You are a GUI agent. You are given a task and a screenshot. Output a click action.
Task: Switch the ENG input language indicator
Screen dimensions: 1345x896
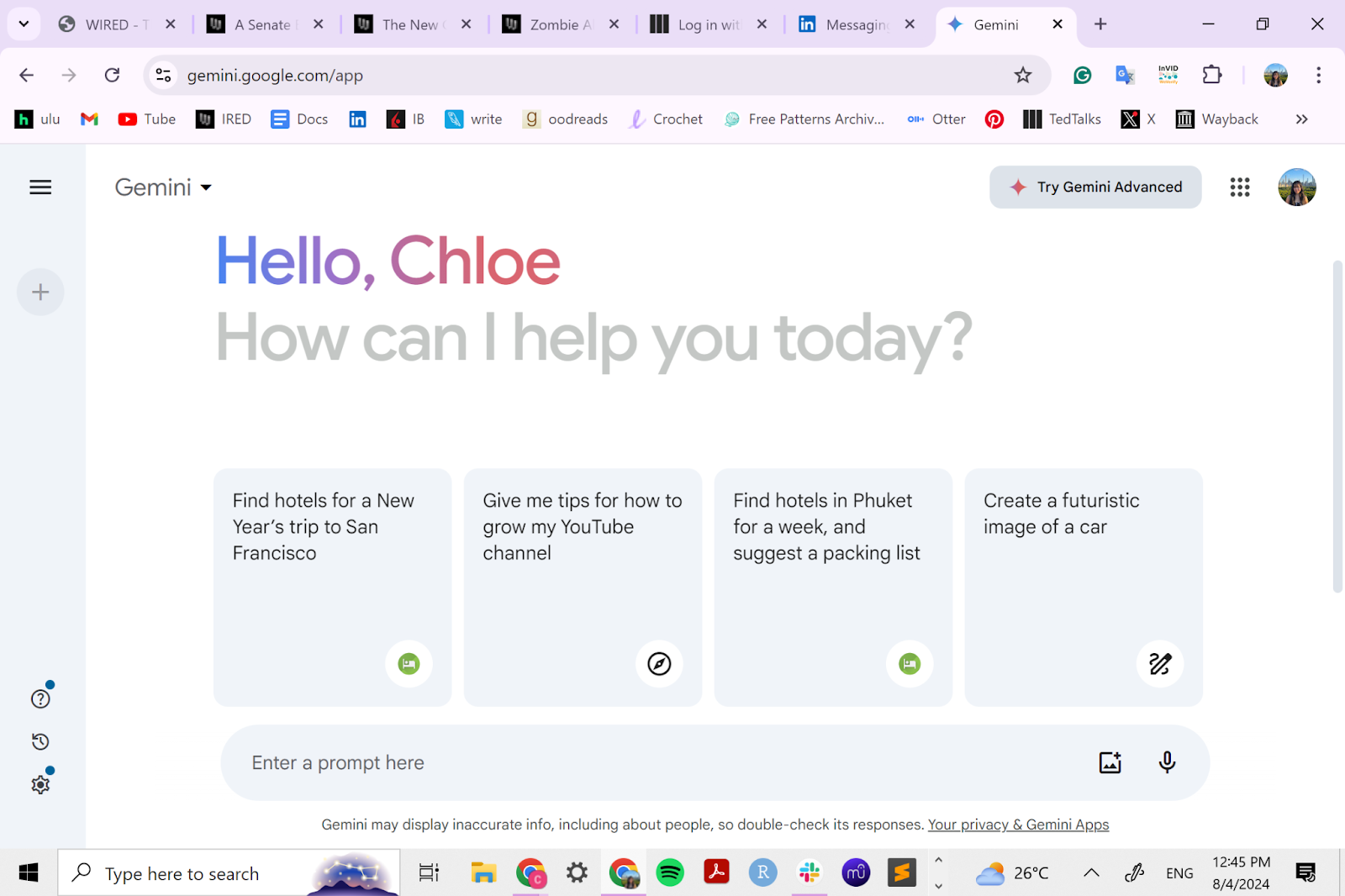(x=1179, y=873)
